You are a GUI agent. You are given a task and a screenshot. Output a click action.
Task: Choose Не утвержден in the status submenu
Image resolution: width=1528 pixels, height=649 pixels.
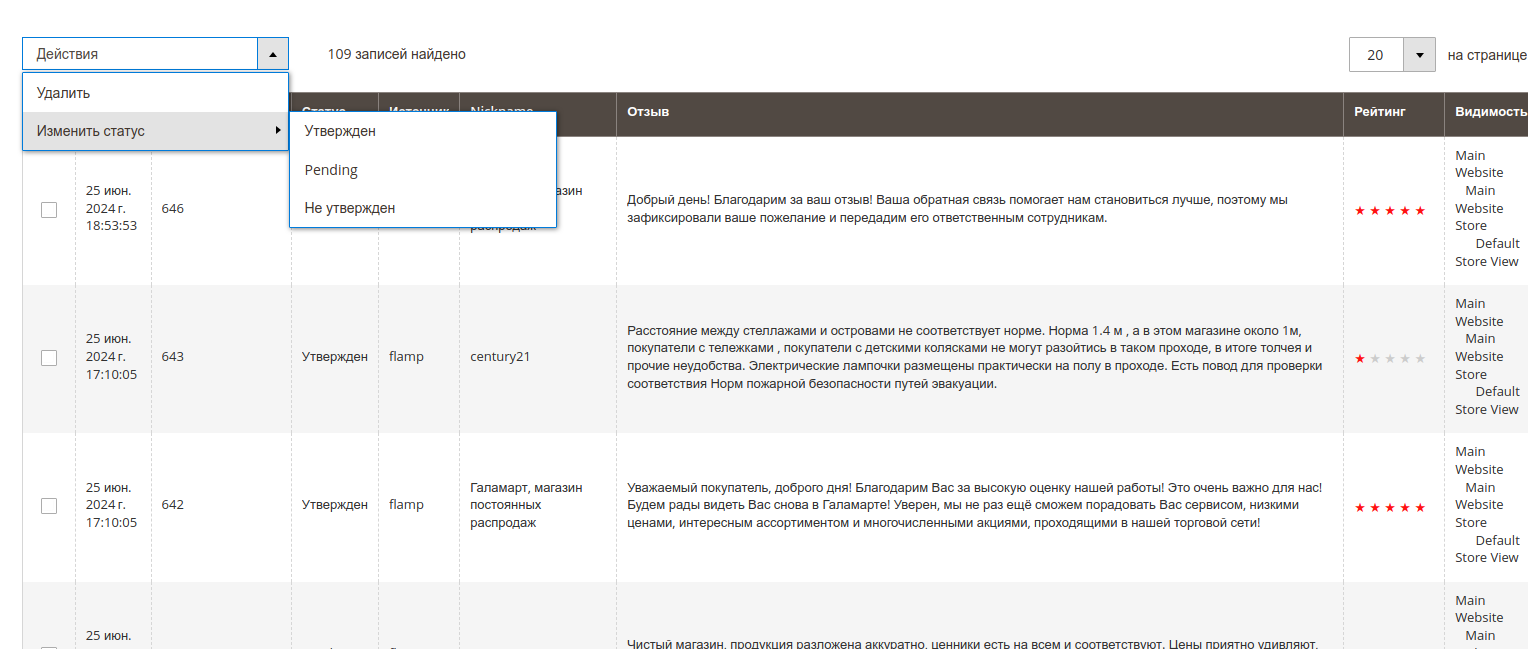click(350, 208)
